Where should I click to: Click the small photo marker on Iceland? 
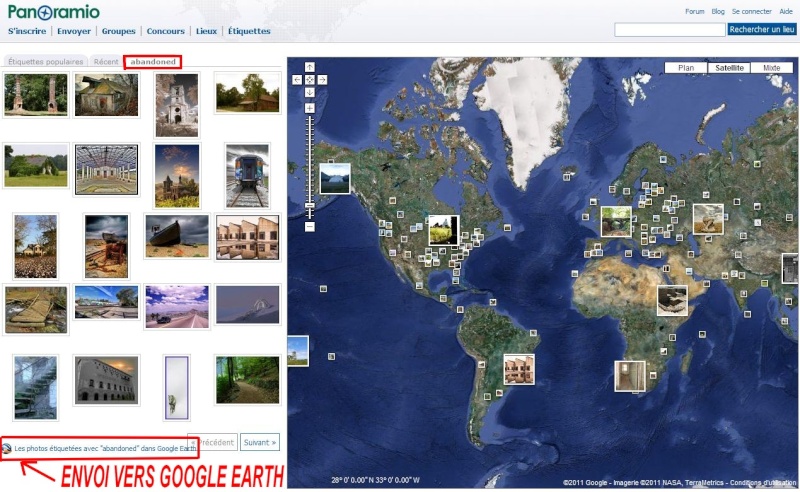(x=566, y=177)
